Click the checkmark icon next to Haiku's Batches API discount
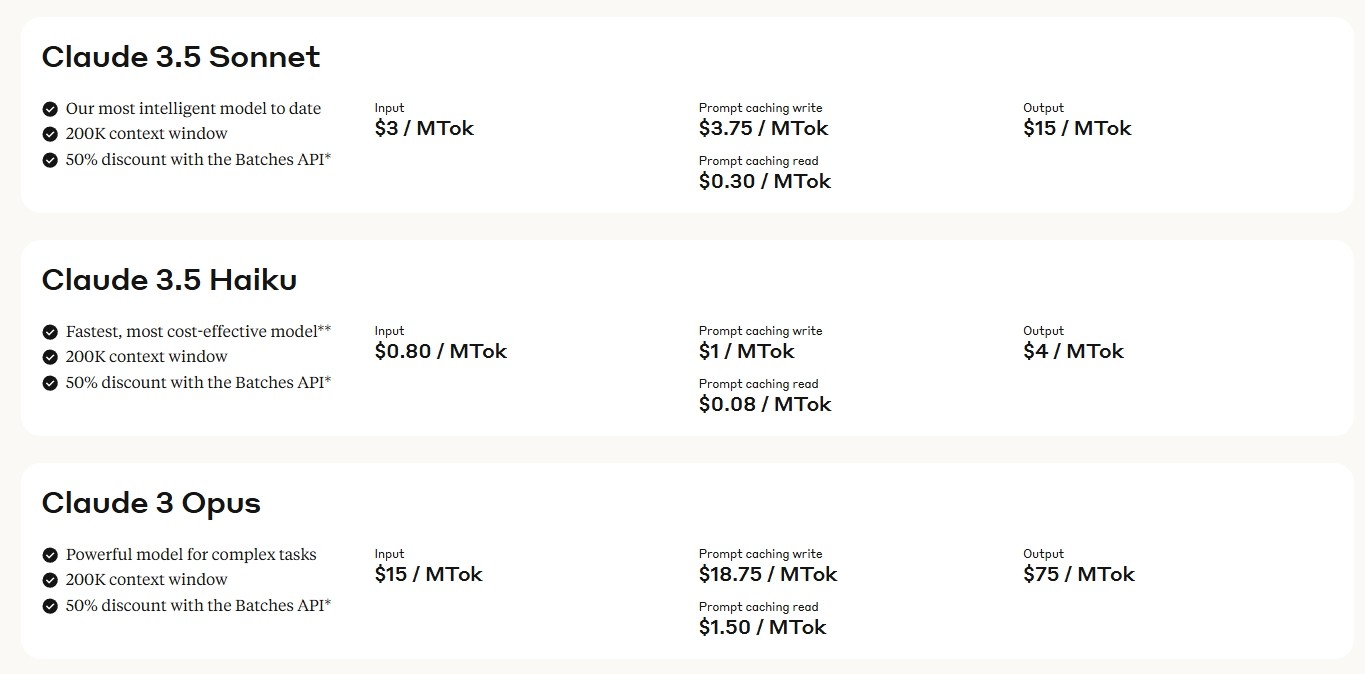This screenshot has width=1365, height=674. (50, 383)
